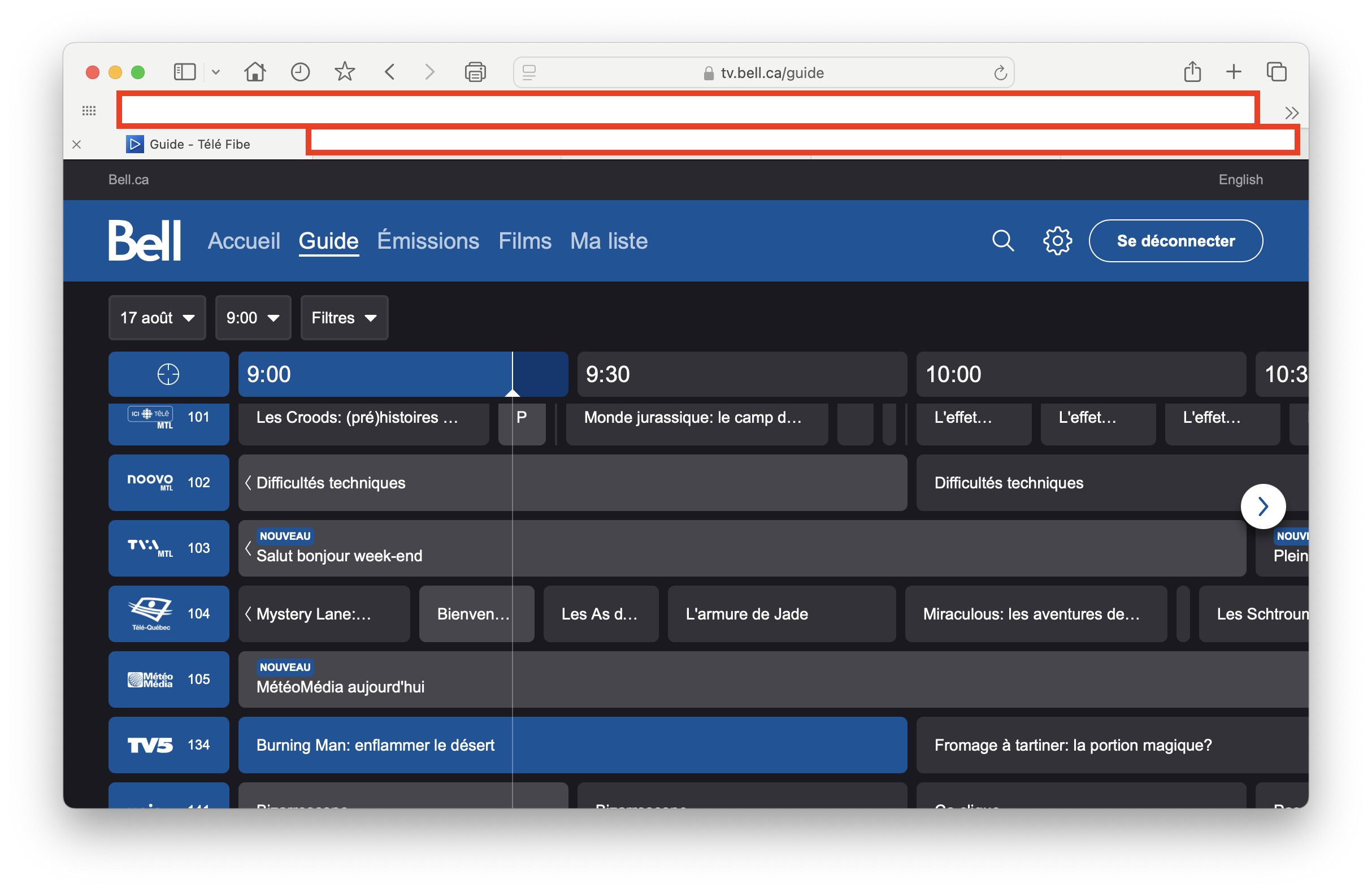Open the Safari history clock icon
This screenshot has width=1372, height=892.
299,72
